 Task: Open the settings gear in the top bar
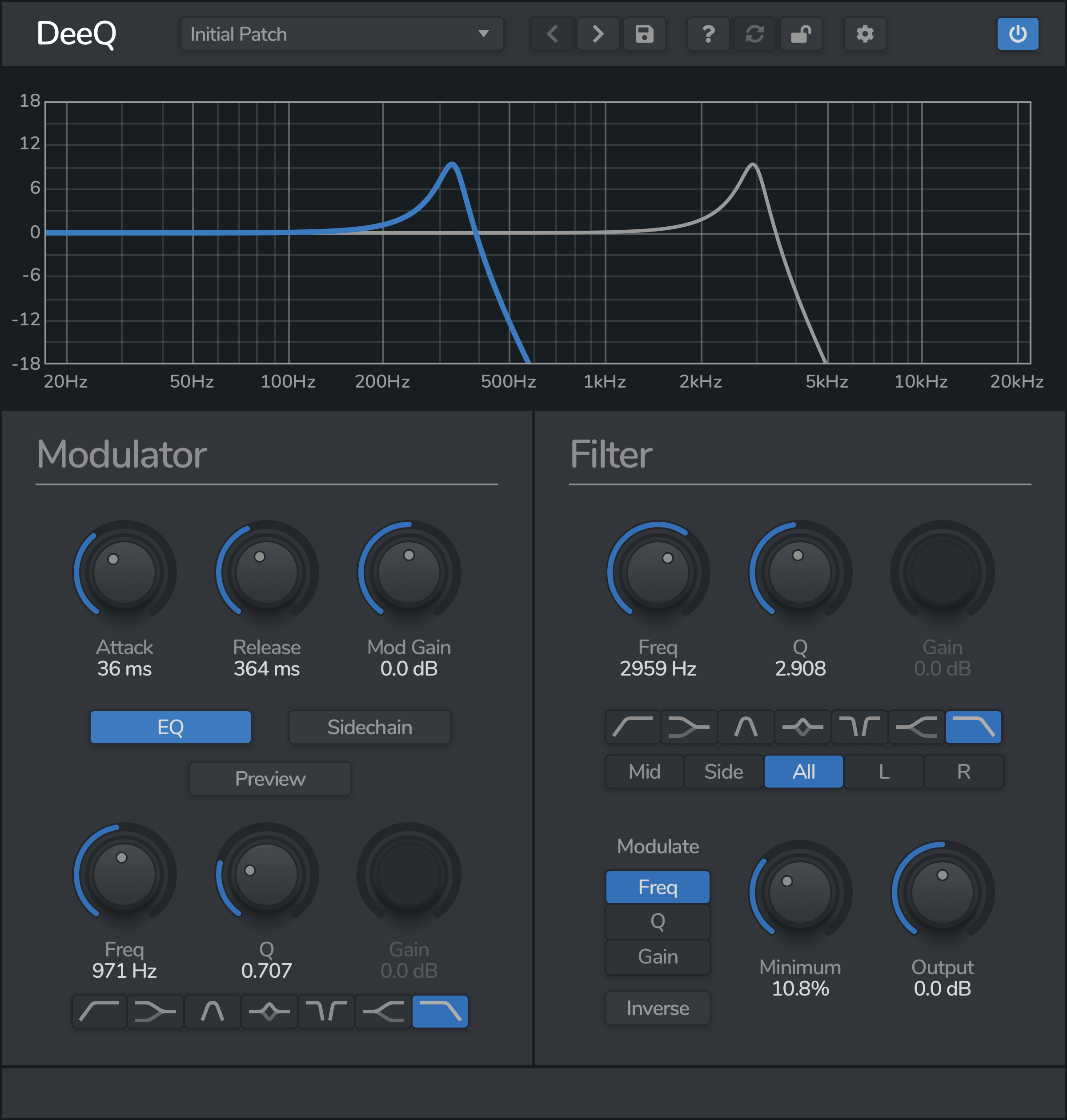pyautogui.click(x=864, y=34)
